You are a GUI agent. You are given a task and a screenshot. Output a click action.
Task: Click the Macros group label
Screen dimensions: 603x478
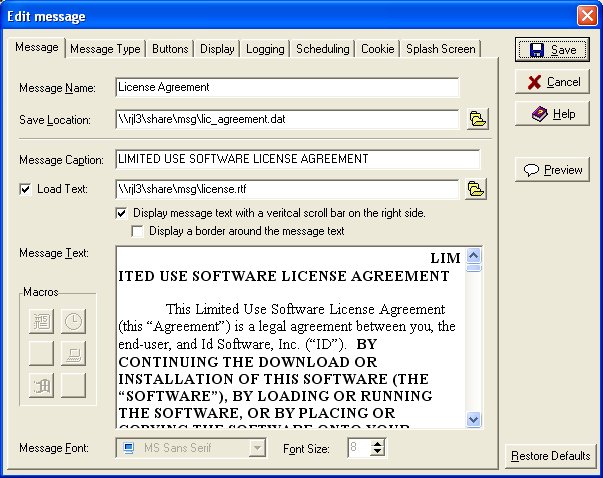click(41, 292)
